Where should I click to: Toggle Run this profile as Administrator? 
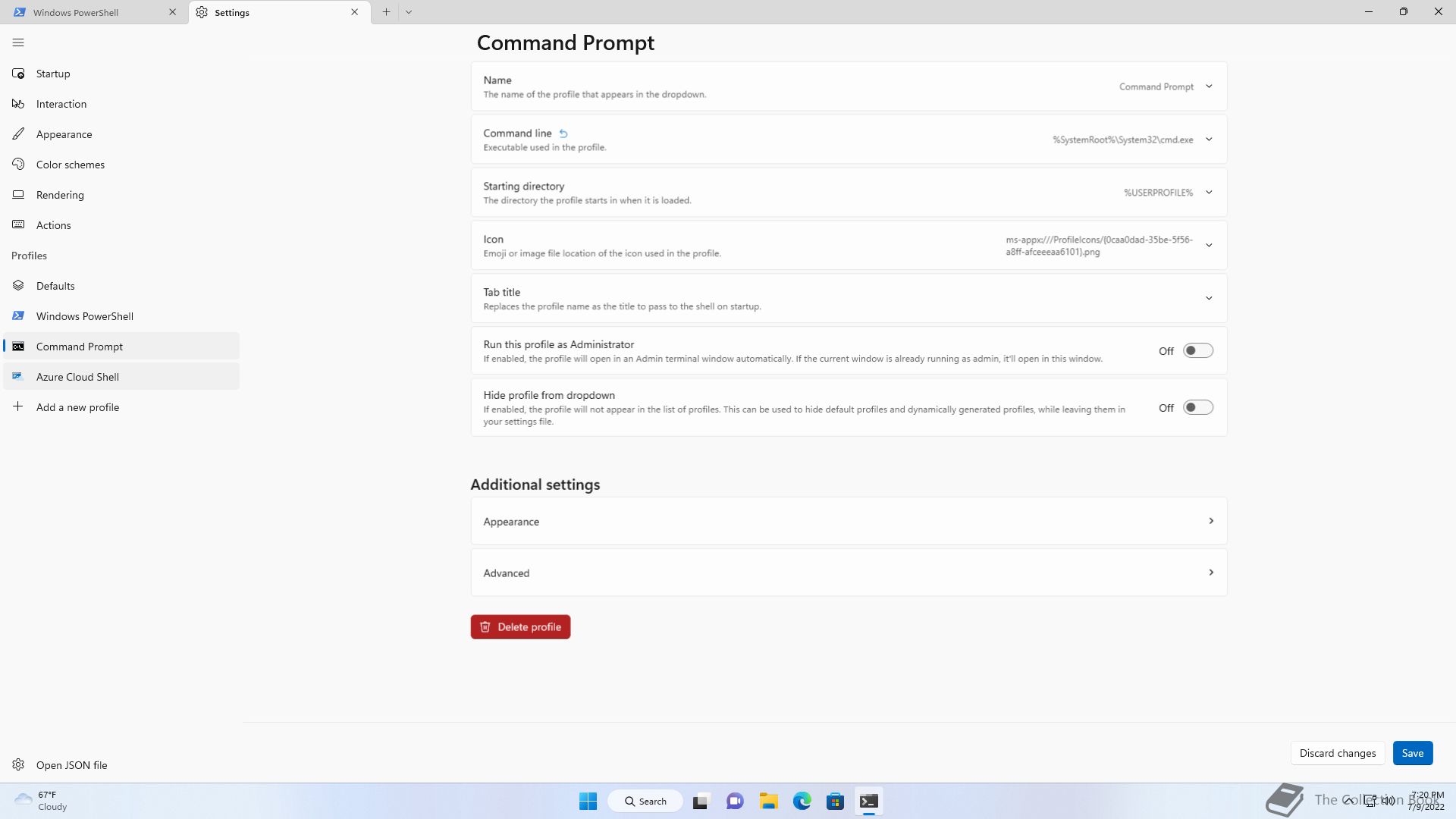1198,351
